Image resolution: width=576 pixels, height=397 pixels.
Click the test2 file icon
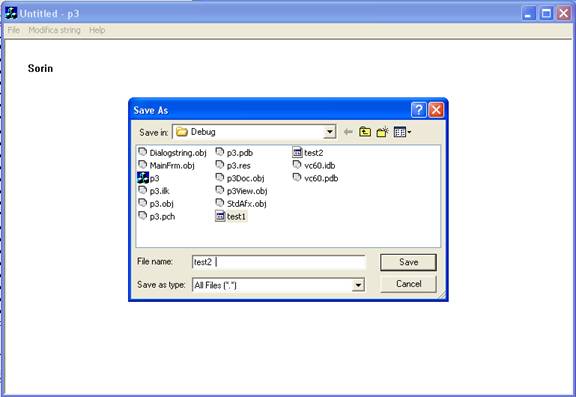click(297, 152)
